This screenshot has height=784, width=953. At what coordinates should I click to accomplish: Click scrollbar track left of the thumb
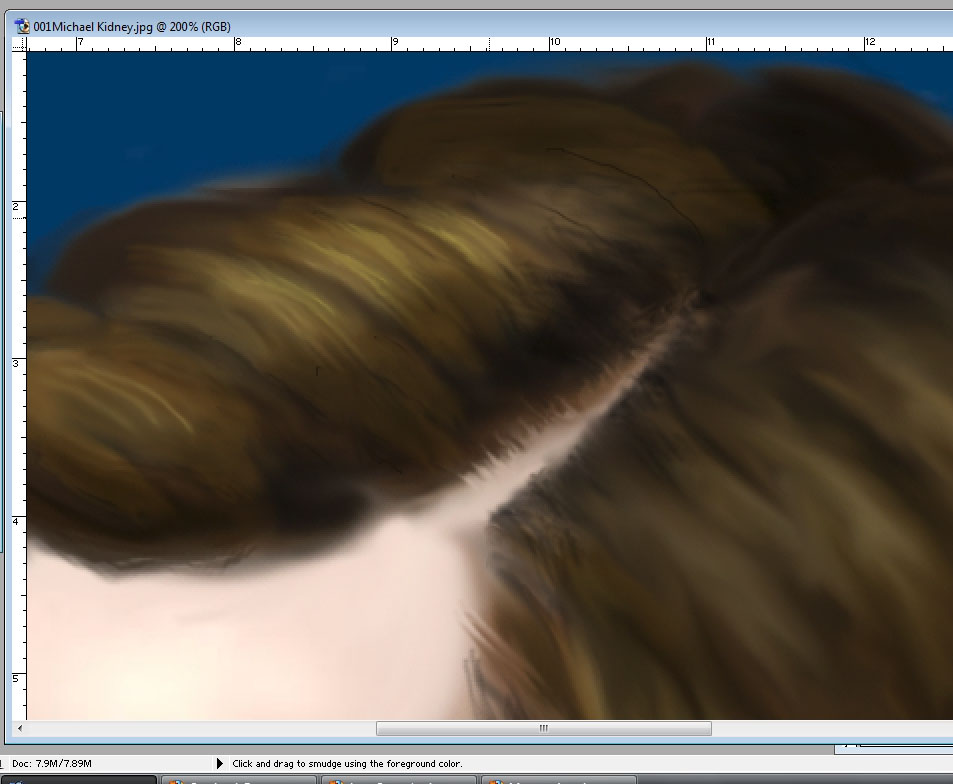click(x=200, y=728)
